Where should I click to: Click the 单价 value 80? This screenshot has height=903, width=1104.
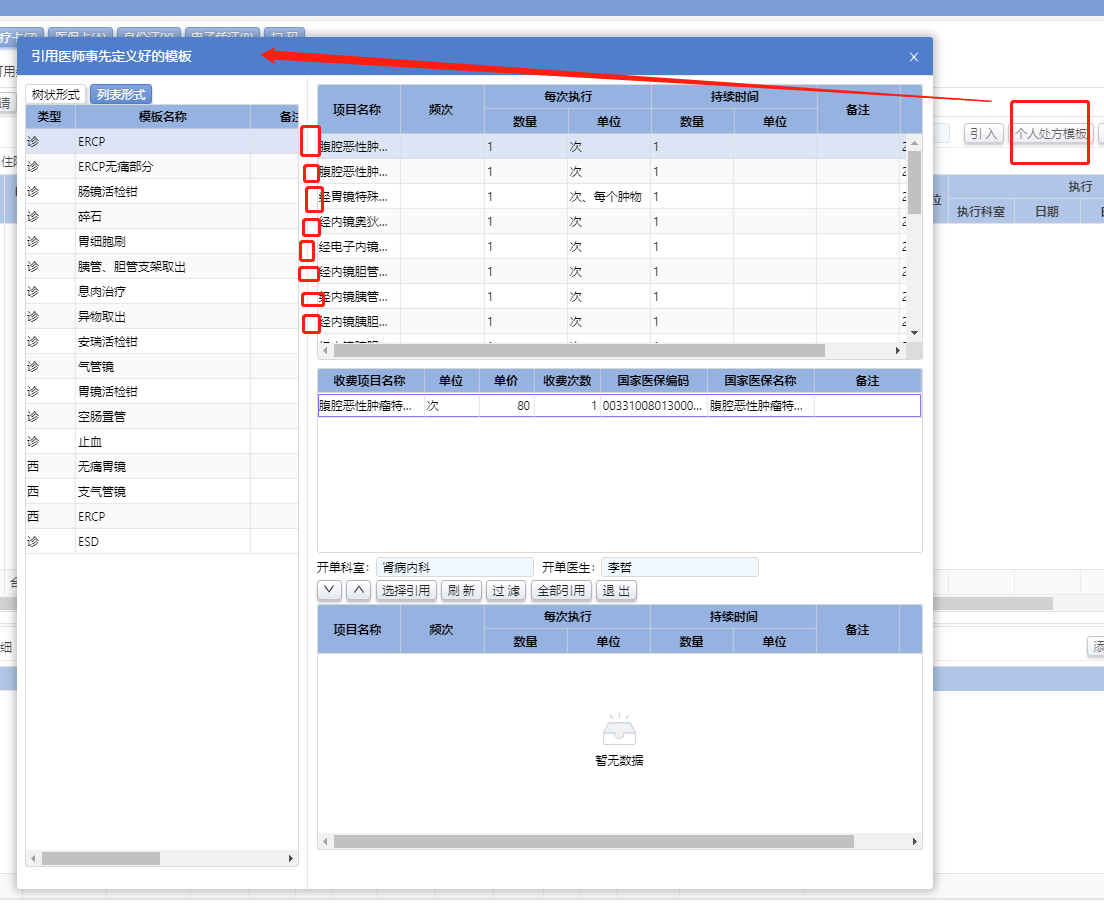(x=506, y=405)
